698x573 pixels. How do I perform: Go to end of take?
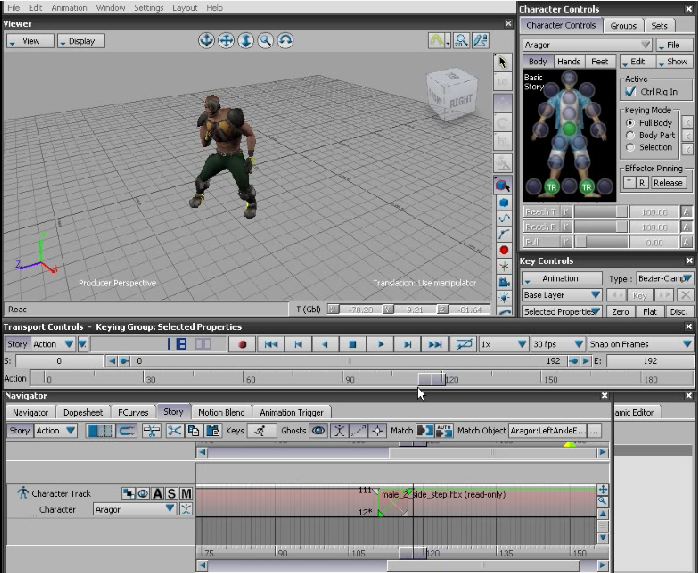(x=434, y=345)
